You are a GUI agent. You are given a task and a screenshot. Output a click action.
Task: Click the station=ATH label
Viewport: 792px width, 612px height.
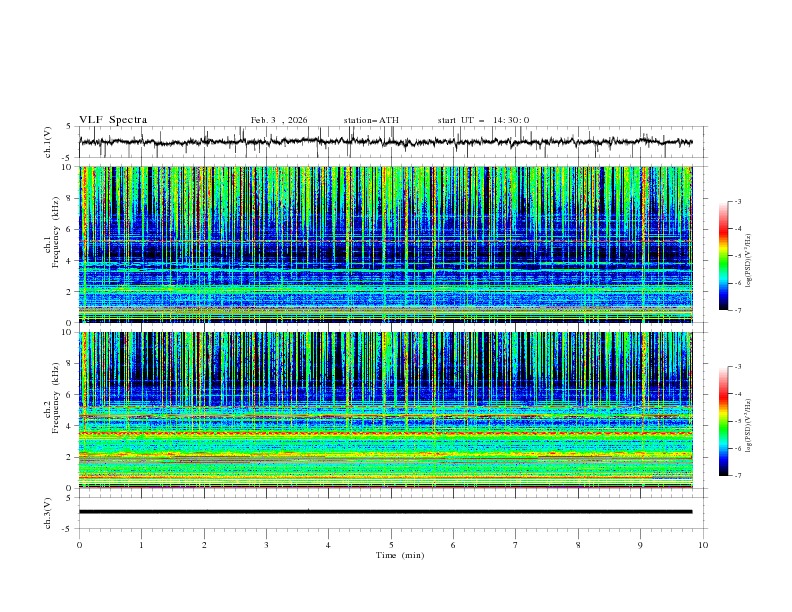371,120
